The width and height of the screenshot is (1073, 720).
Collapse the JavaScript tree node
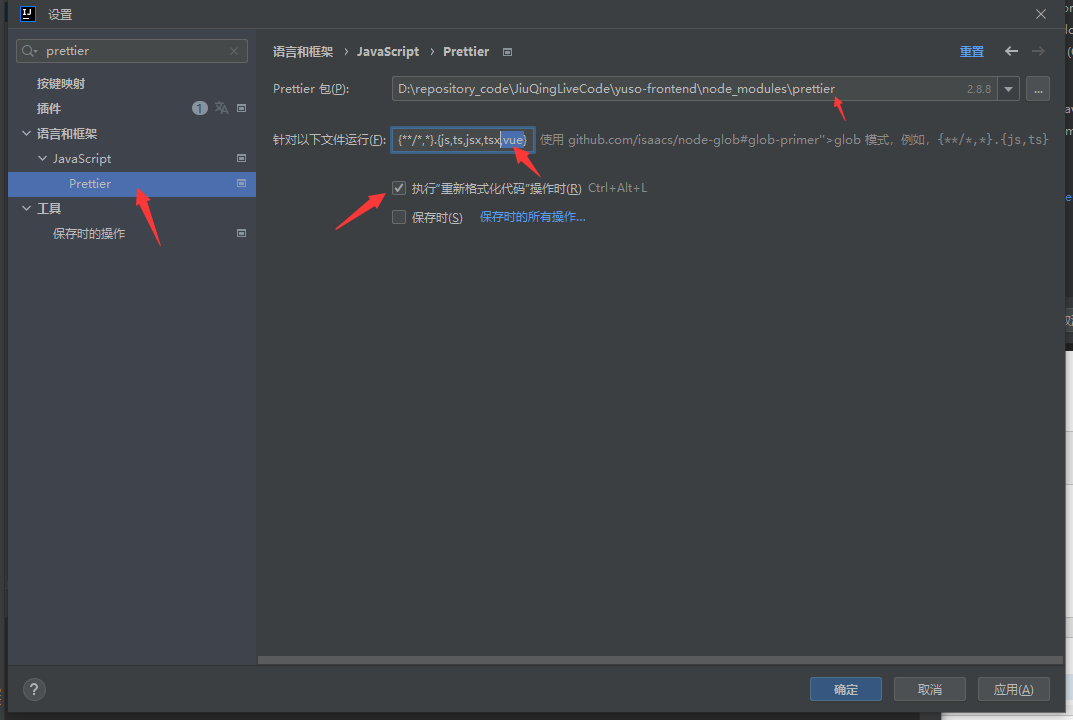click(42, 158)
